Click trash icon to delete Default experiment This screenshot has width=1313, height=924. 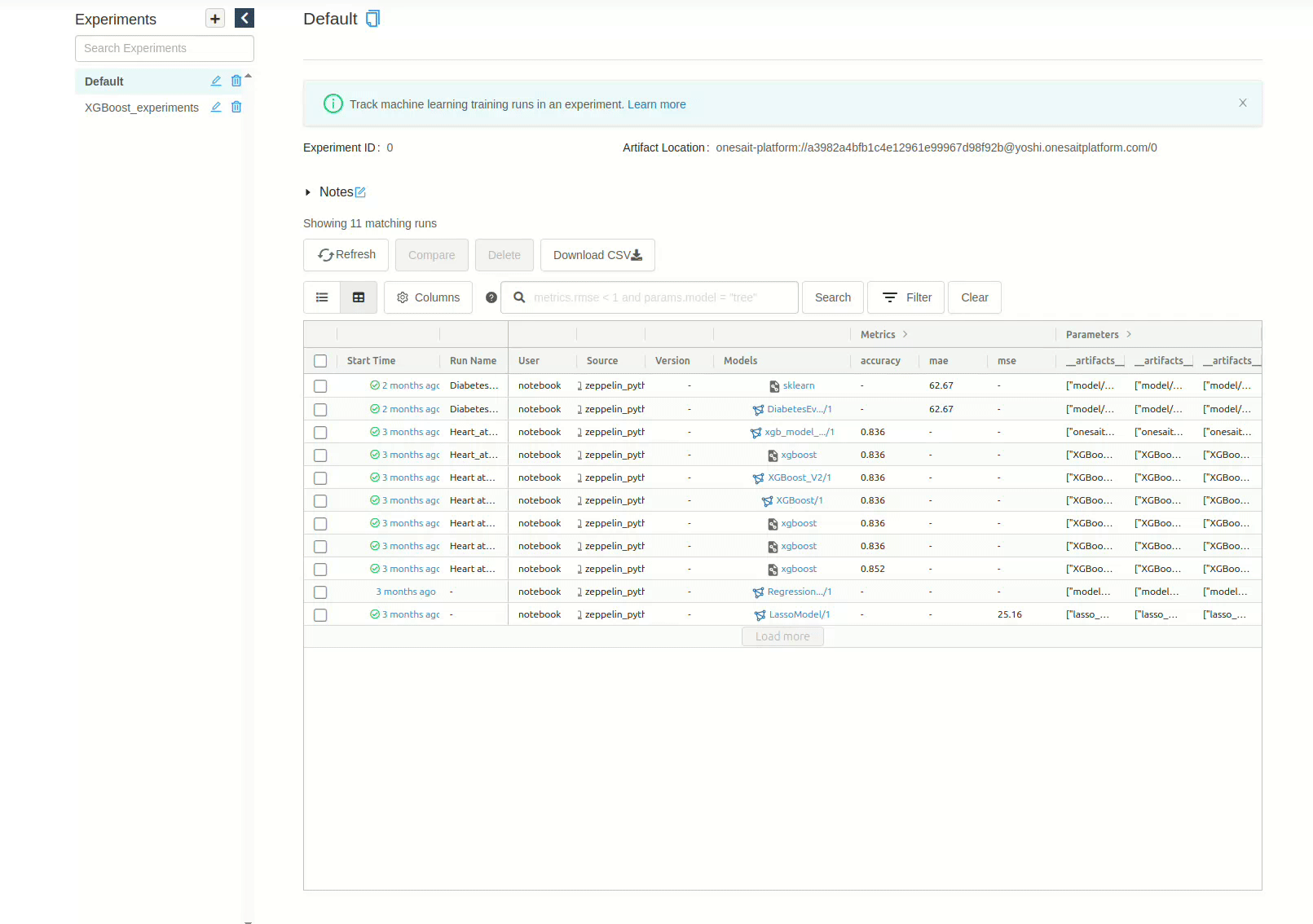236,81
